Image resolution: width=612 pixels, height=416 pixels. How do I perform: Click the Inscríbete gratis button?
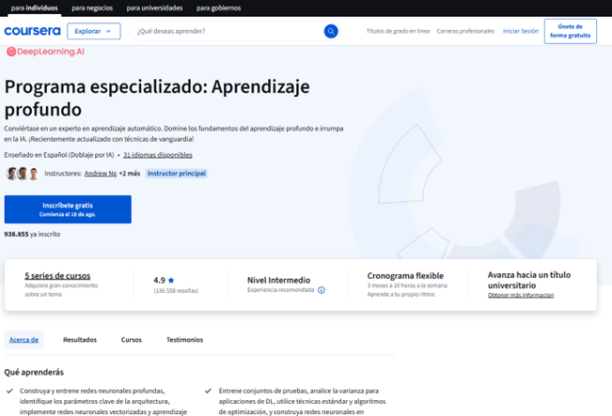click(x=67, y=209)
